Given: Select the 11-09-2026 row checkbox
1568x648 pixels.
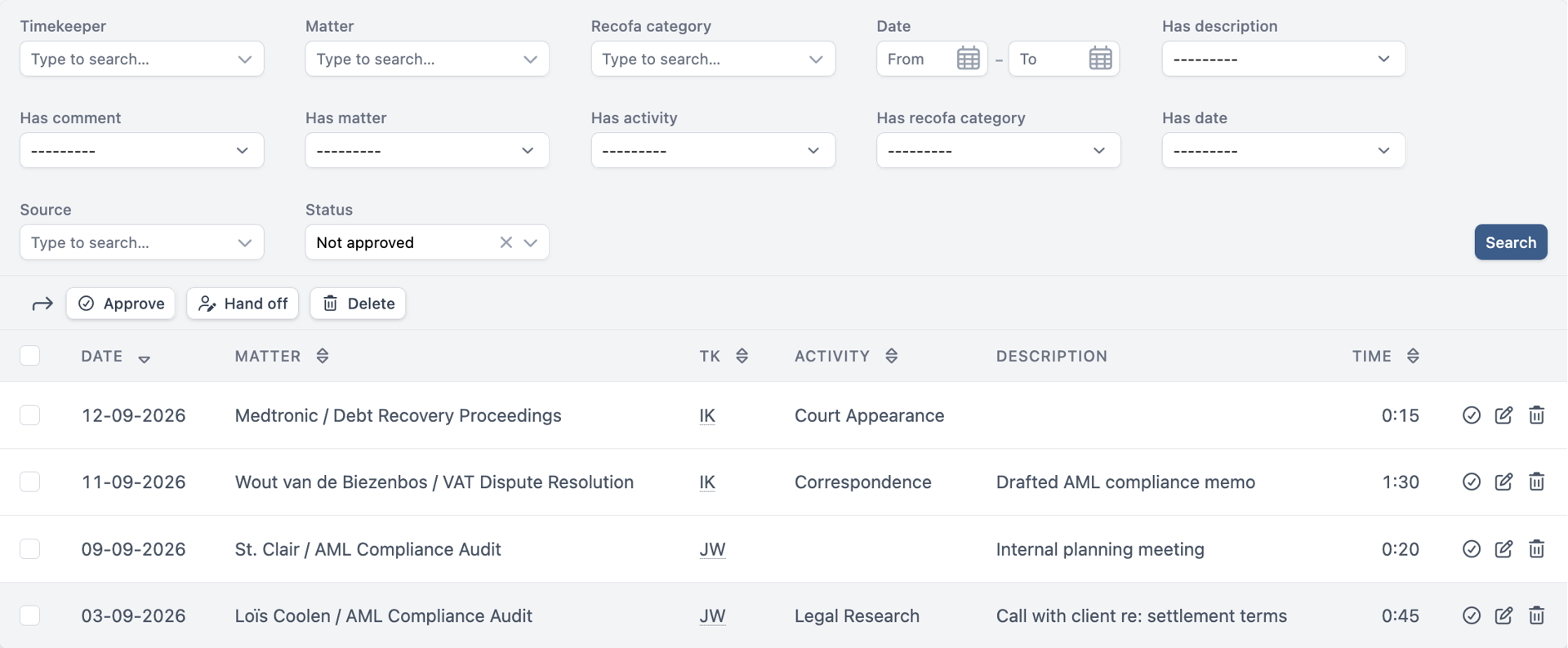Looking at the screenshot, I should coord(30,482).
